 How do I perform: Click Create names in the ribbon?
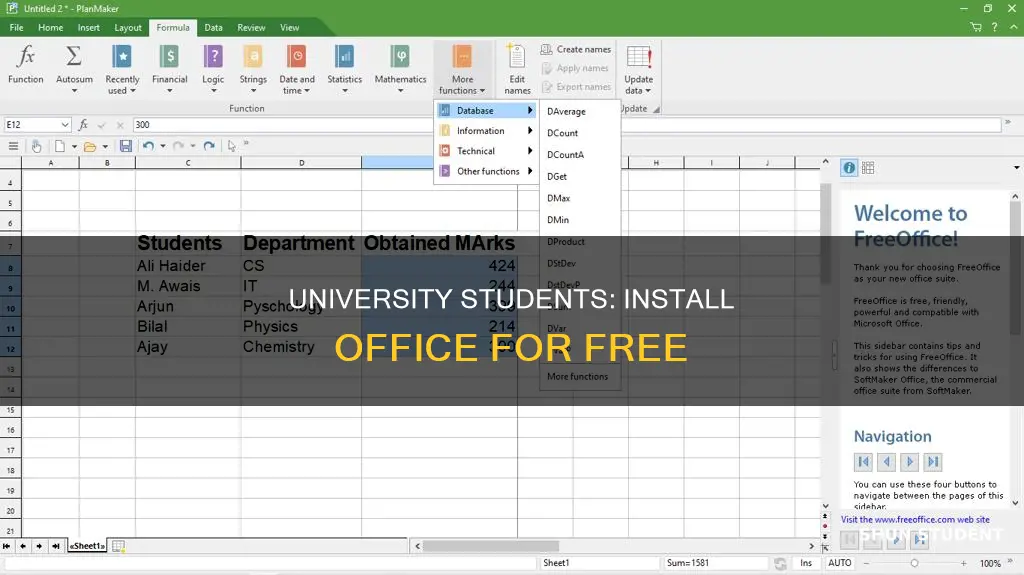576,49
